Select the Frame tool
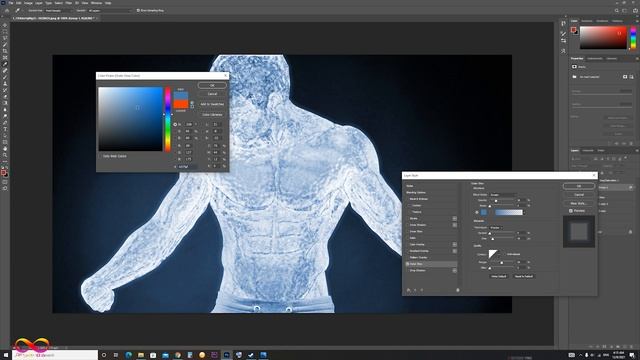The image size is (640, 360). [5, 58]
